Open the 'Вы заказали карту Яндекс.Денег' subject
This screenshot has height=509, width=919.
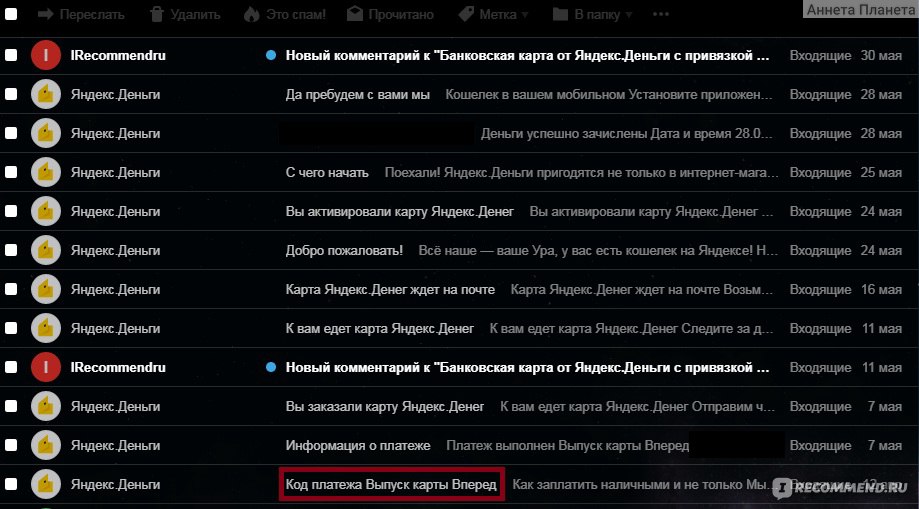385,406
